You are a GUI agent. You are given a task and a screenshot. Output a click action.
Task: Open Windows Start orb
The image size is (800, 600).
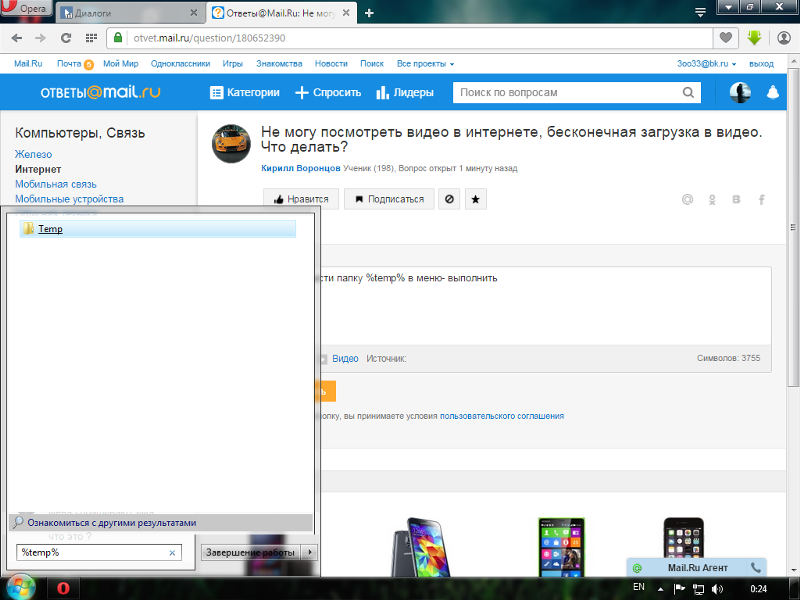click(20, 587)
